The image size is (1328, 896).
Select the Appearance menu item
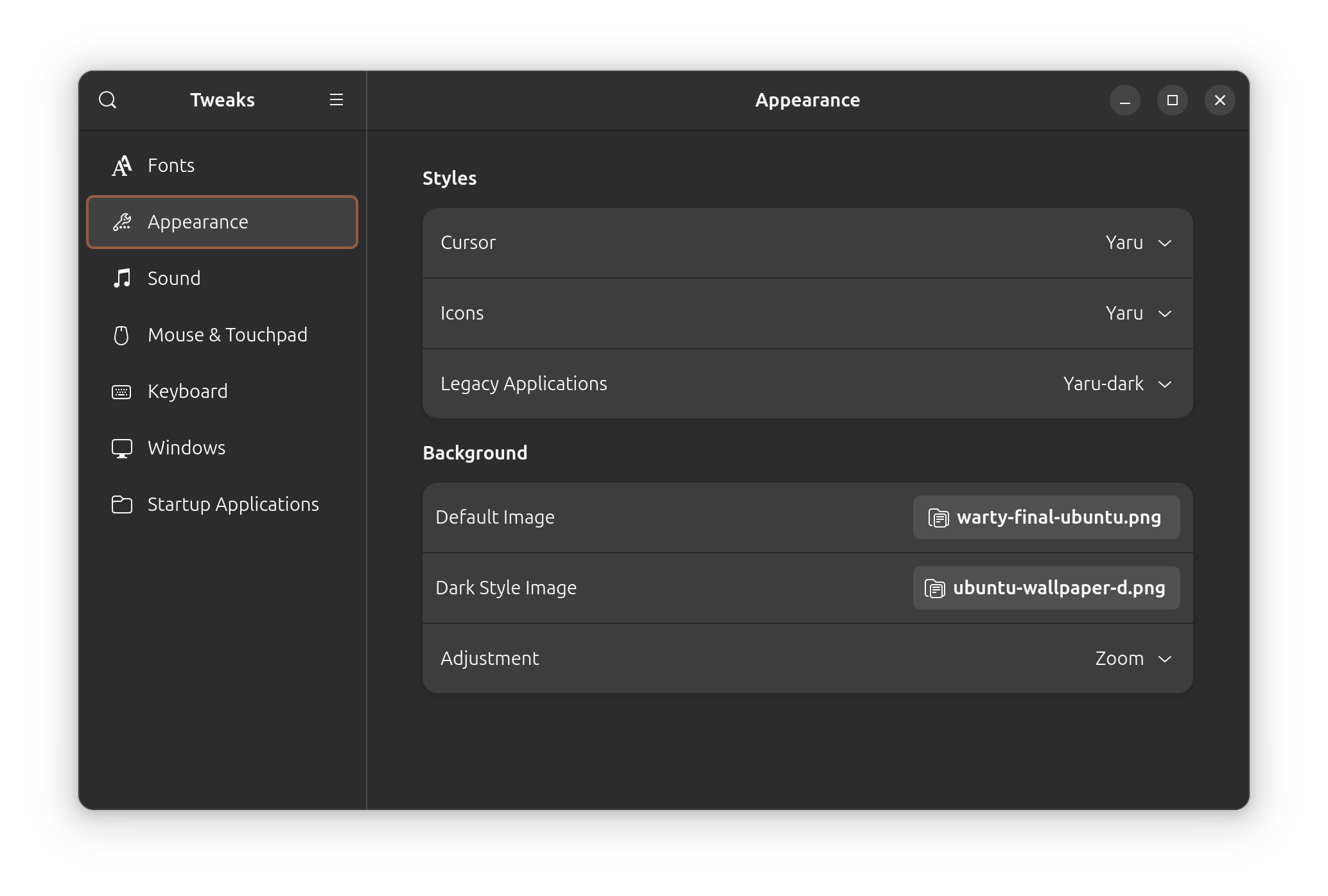[221, 221]
